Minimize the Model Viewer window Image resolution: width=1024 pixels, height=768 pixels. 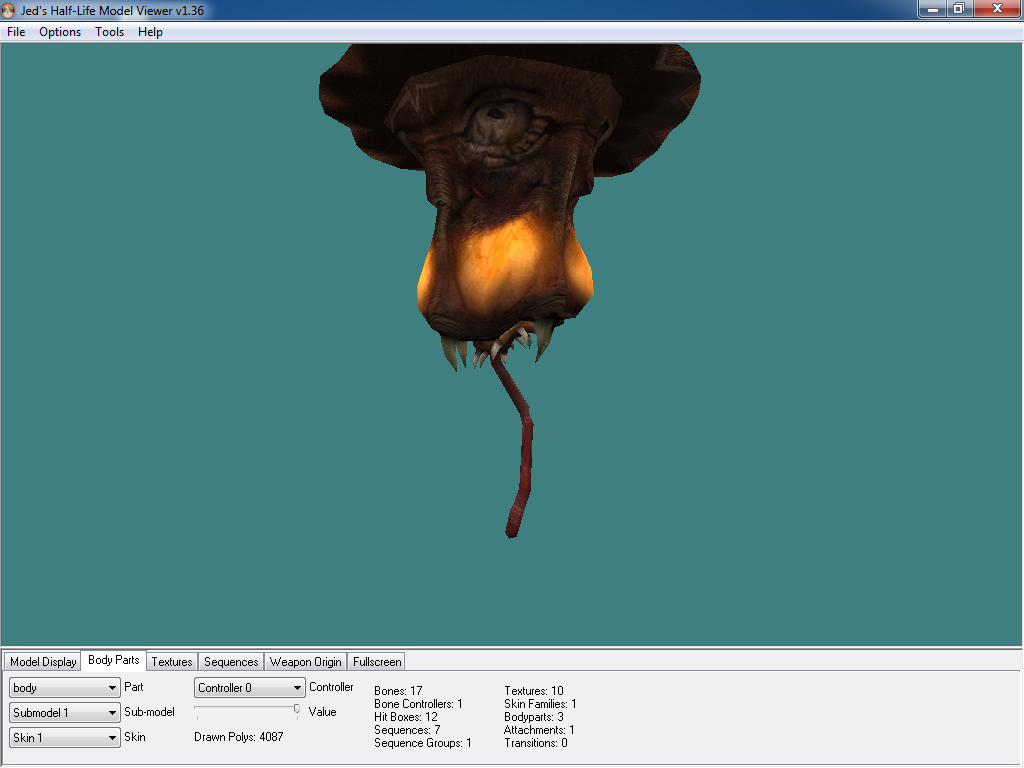[933, 9]
